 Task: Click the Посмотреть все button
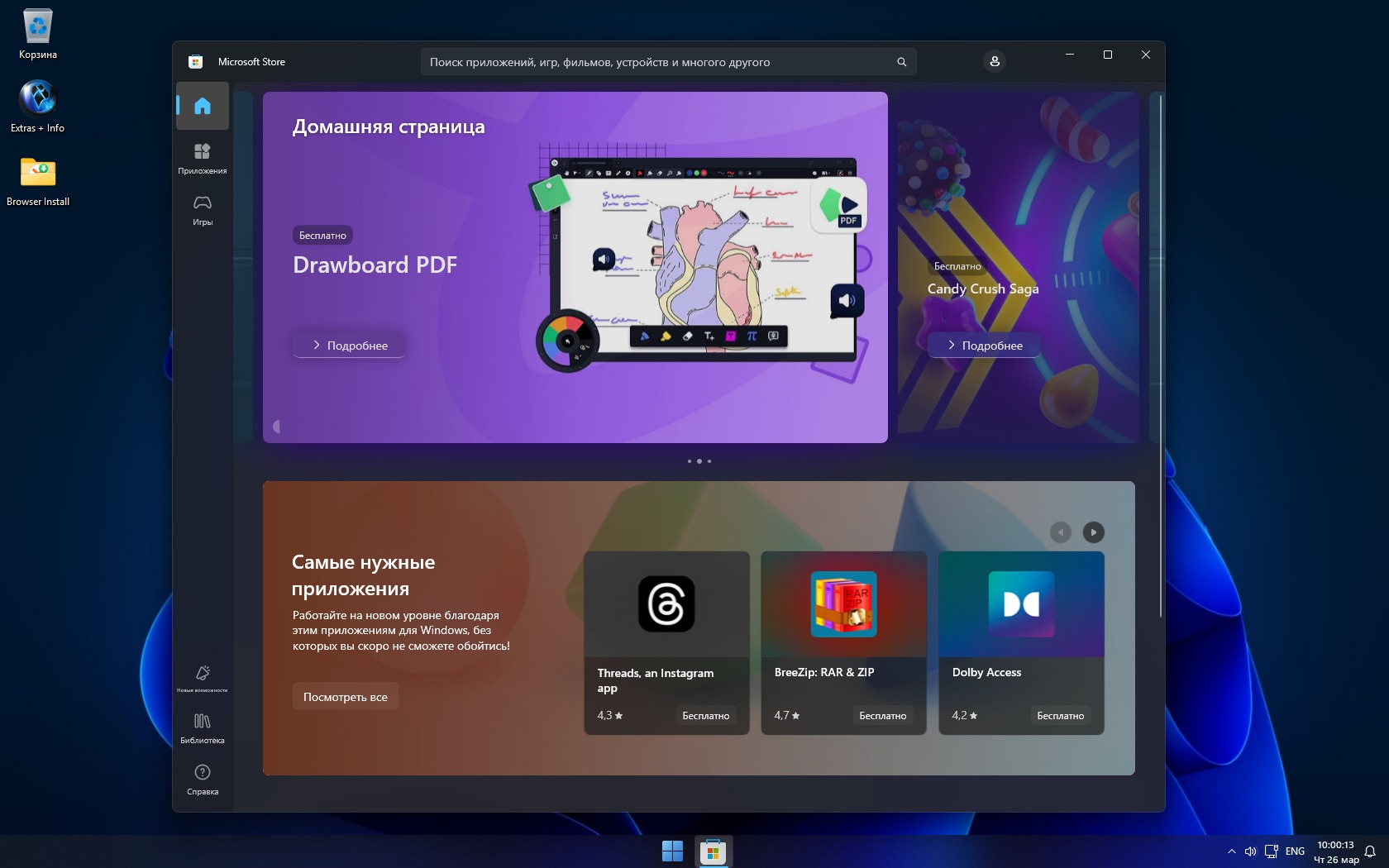[x=345, y=697]
